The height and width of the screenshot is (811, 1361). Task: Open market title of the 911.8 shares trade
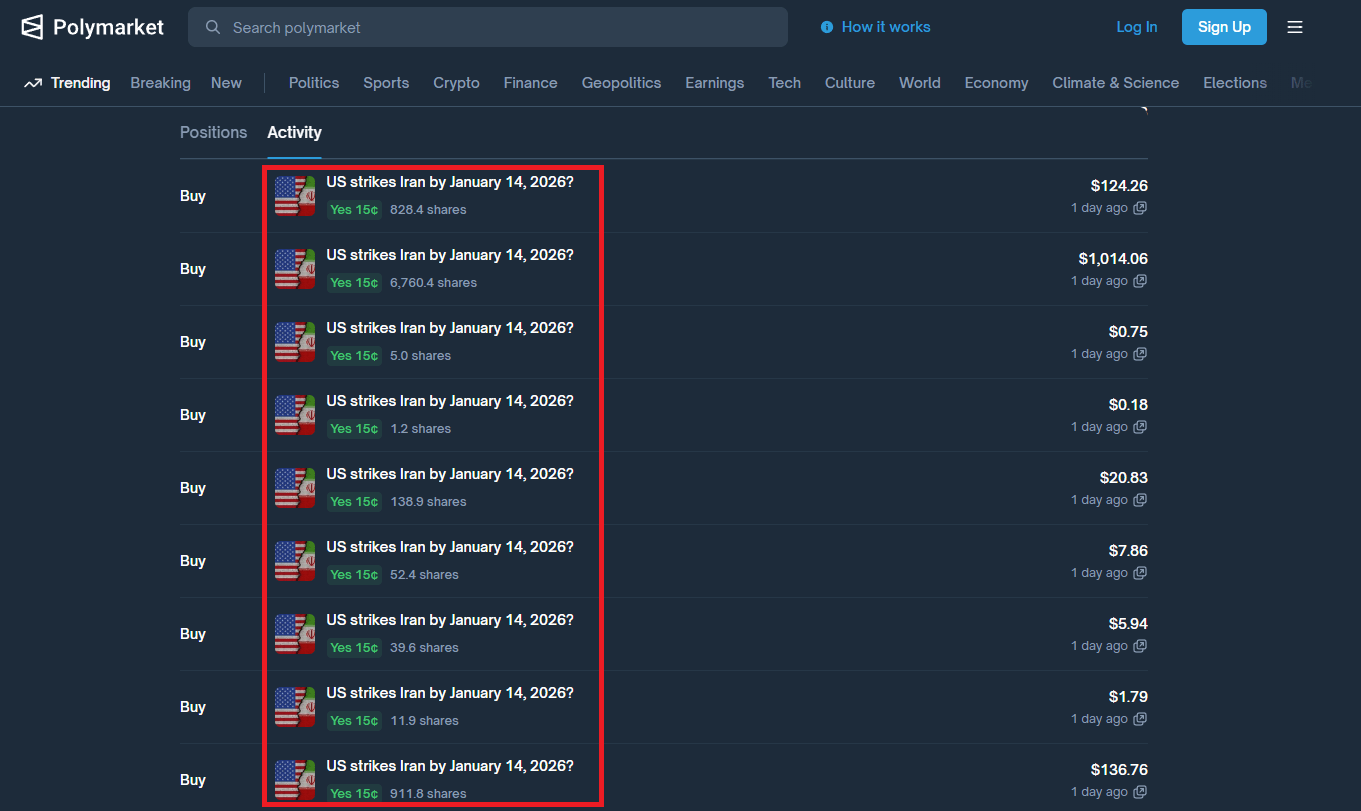click(x=450, y=766)
